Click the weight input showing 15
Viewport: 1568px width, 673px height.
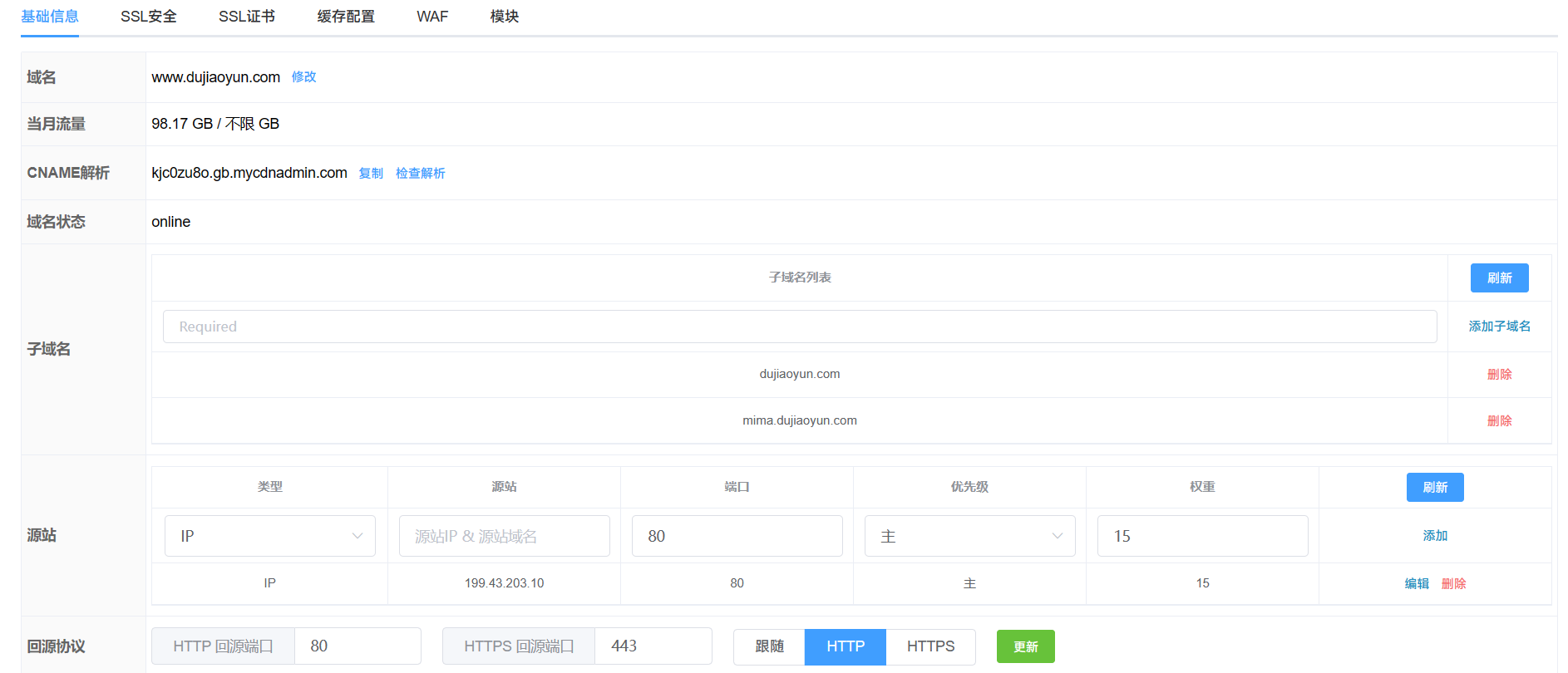(1203, 536)
